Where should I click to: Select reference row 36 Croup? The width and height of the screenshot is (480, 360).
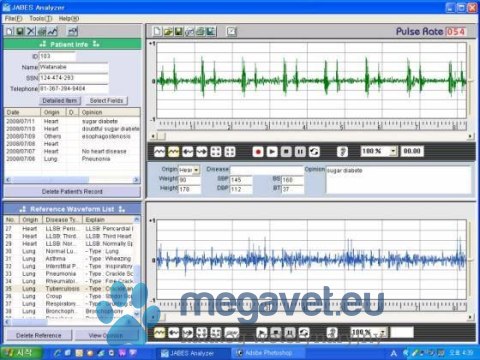click(x=69, y=296)
